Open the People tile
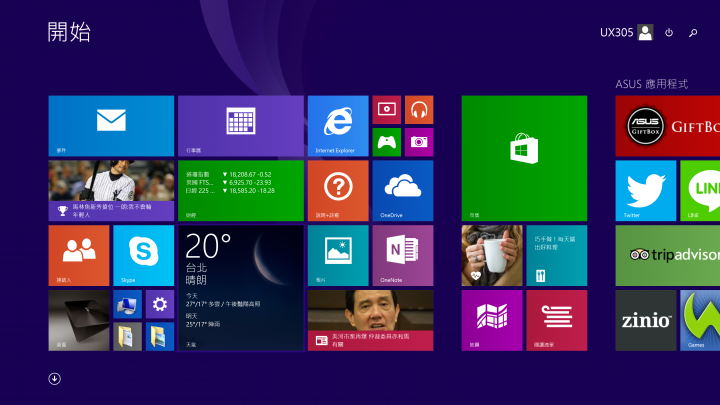The height and width of the screenshot is (405, 720). pyautogui.click(x=79, y=255)
